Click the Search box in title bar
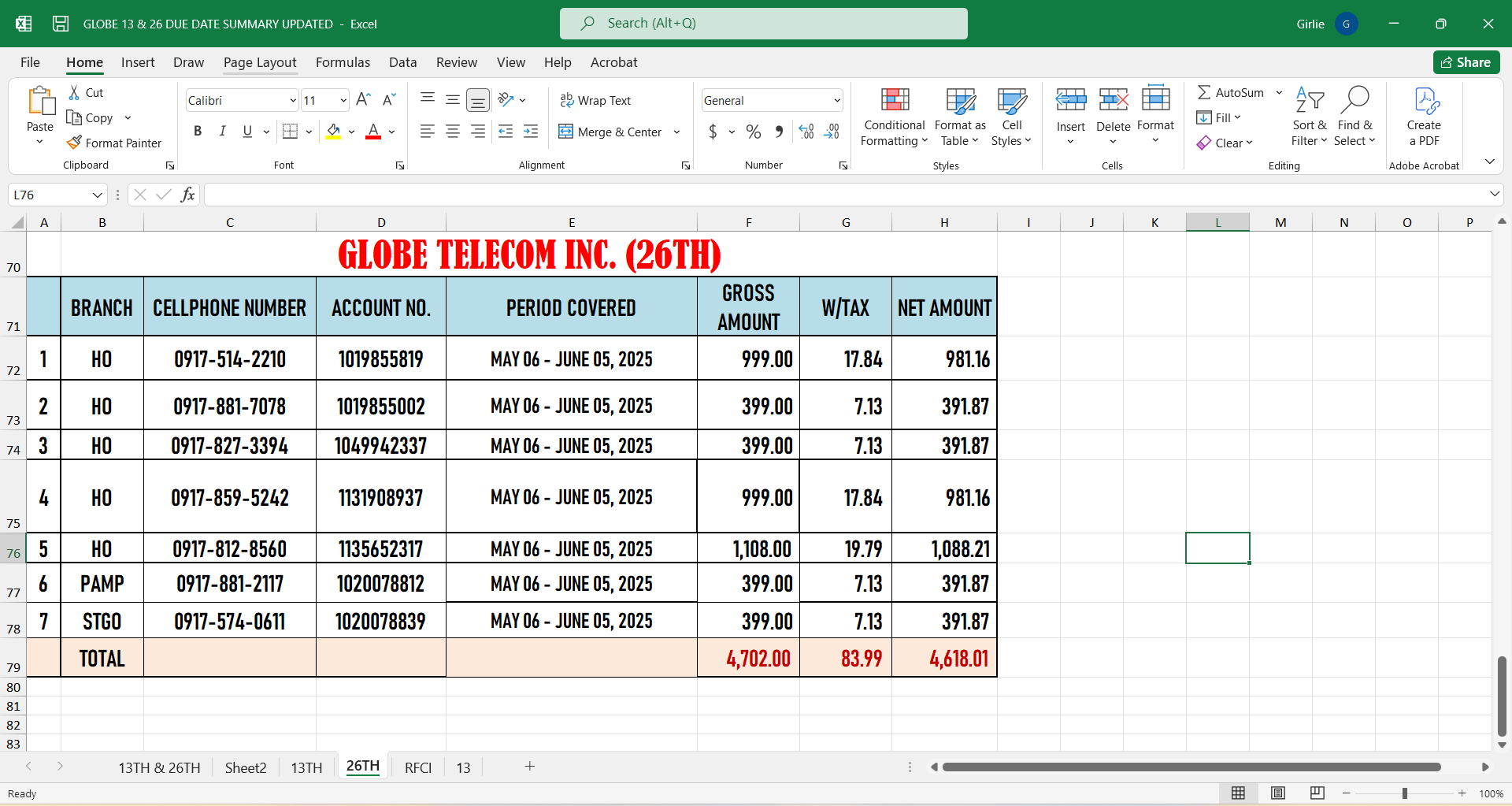1512x806 pixels. coord(763,24)
